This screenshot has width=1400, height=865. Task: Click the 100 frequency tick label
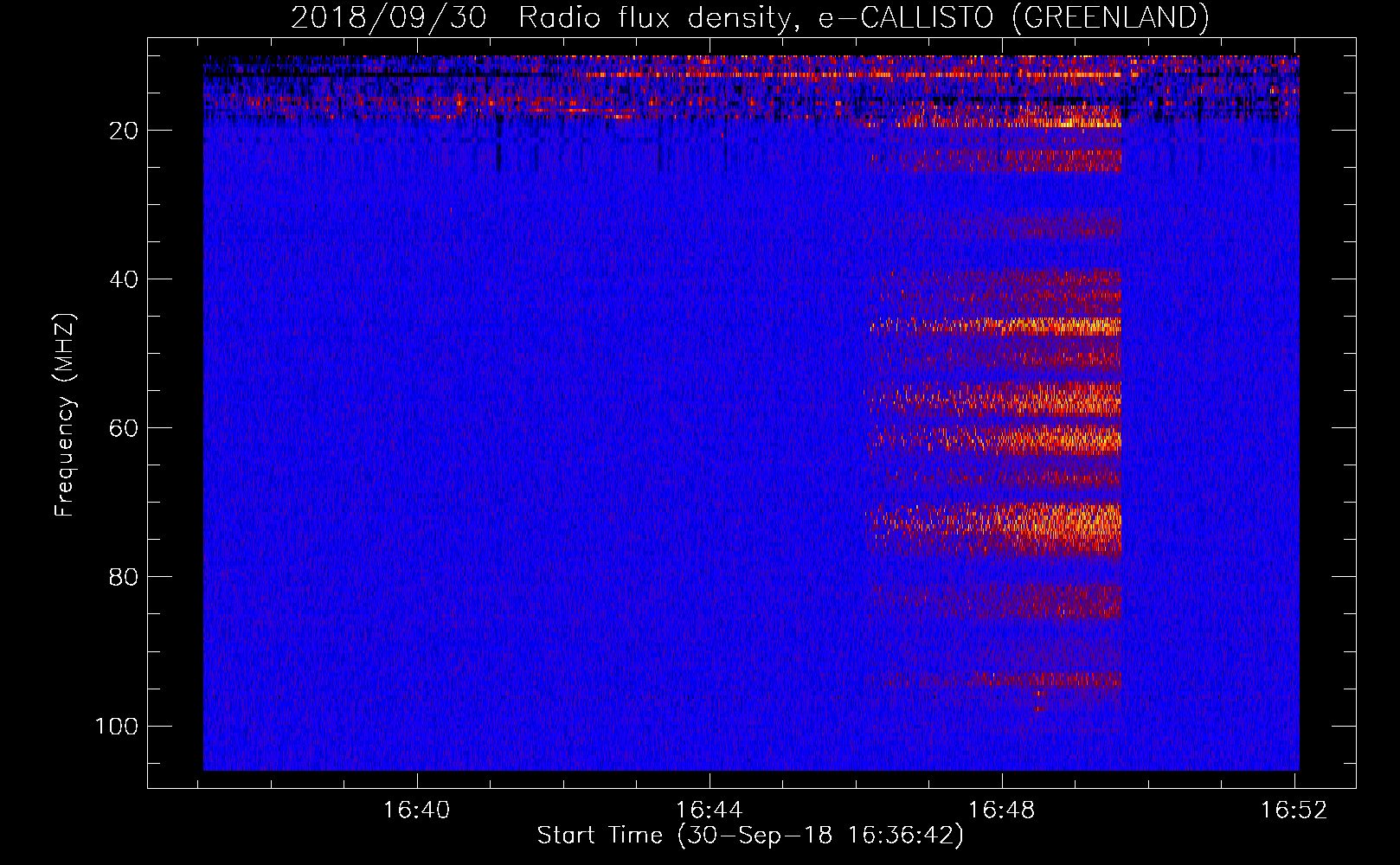(x=117, y=726)
